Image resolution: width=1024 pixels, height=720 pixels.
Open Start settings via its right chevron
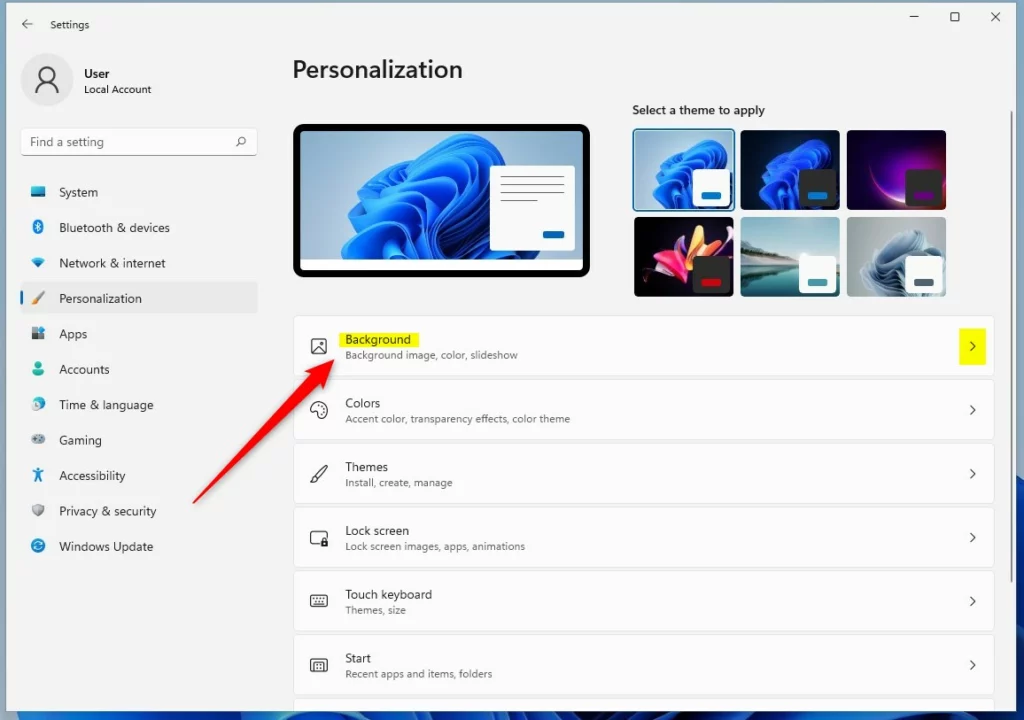coord(972,665)
